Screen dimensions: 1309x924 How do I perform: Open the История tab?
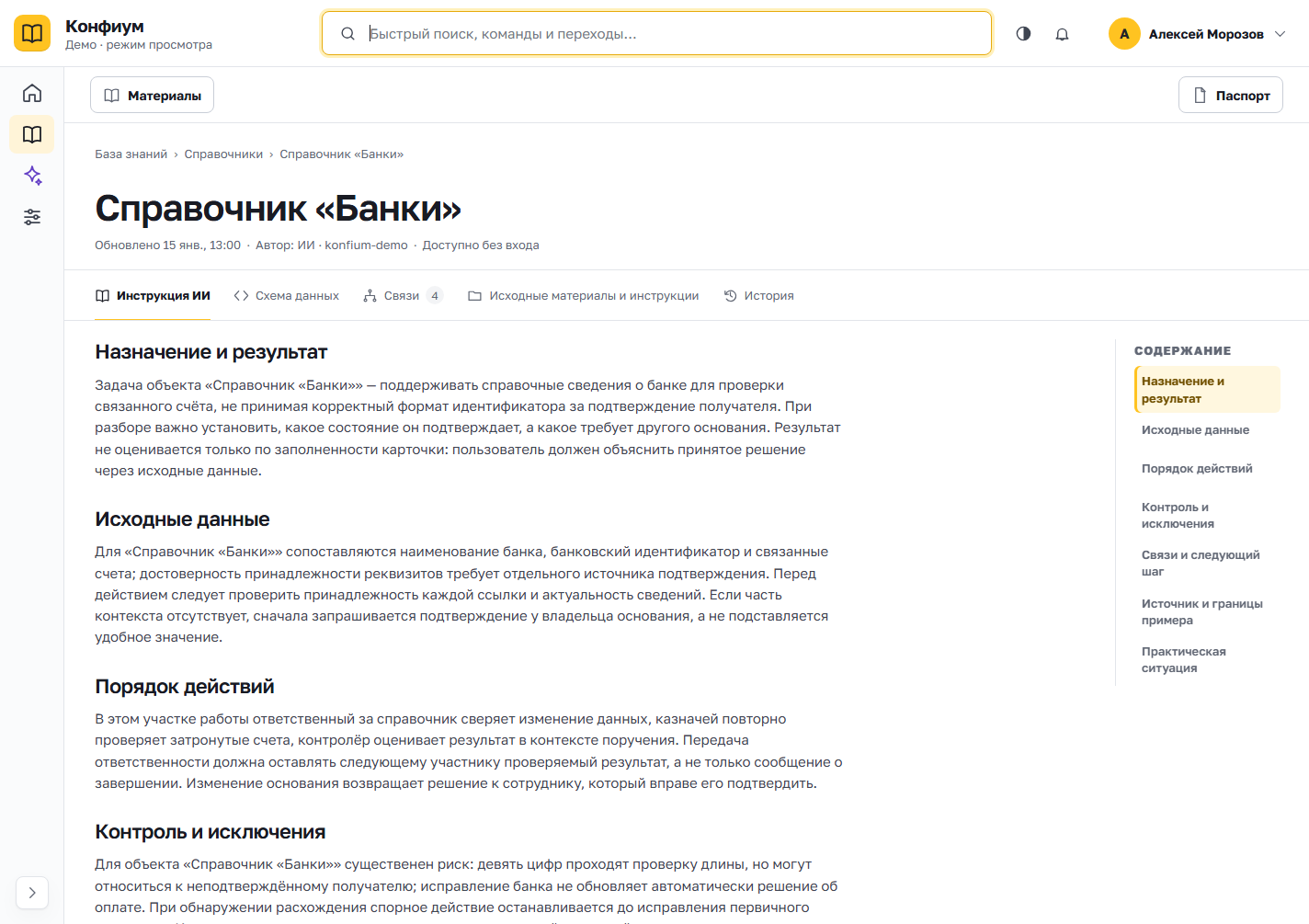tap(758, 296)
